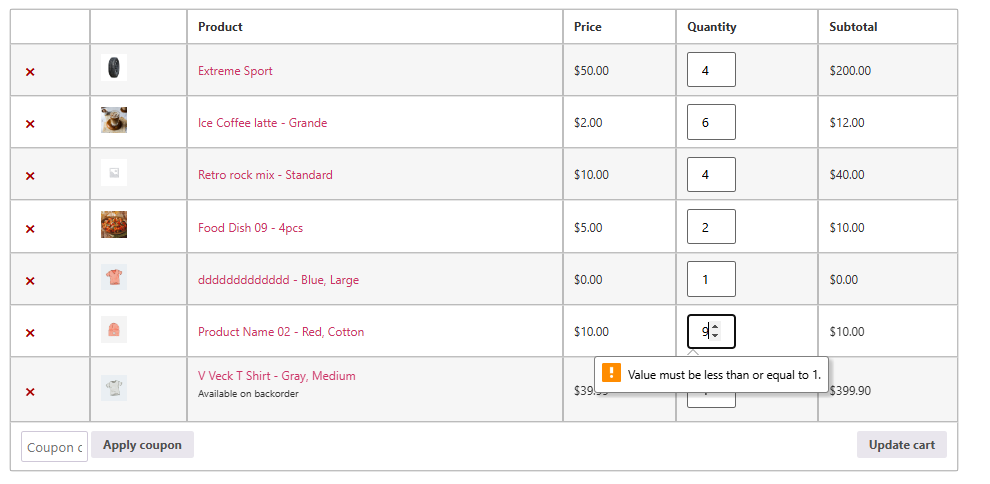Click the Extreme Sport quantity field

(710, 70)
